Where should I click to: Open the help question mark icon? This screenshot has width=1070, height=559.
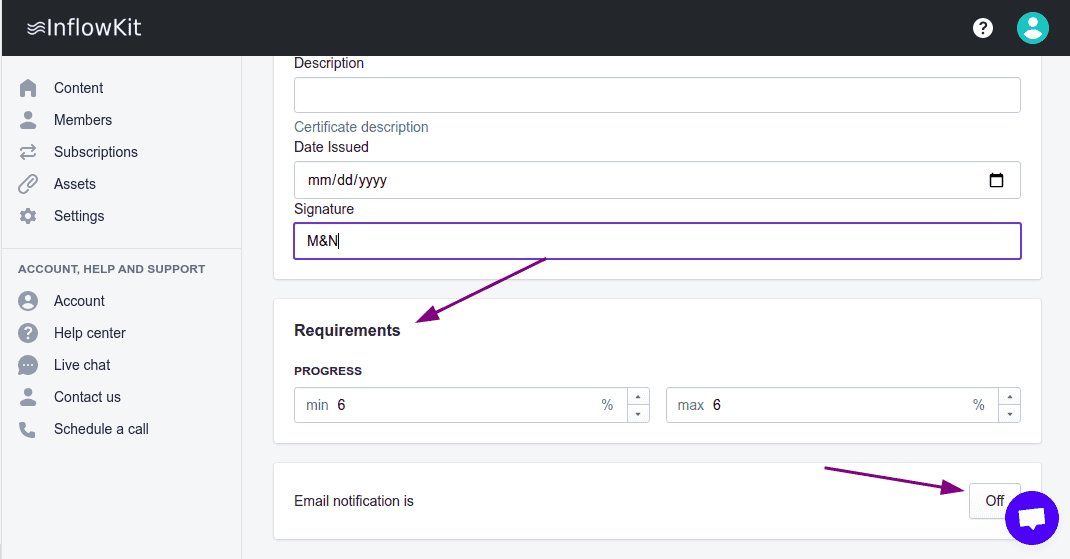click(983, 28)
